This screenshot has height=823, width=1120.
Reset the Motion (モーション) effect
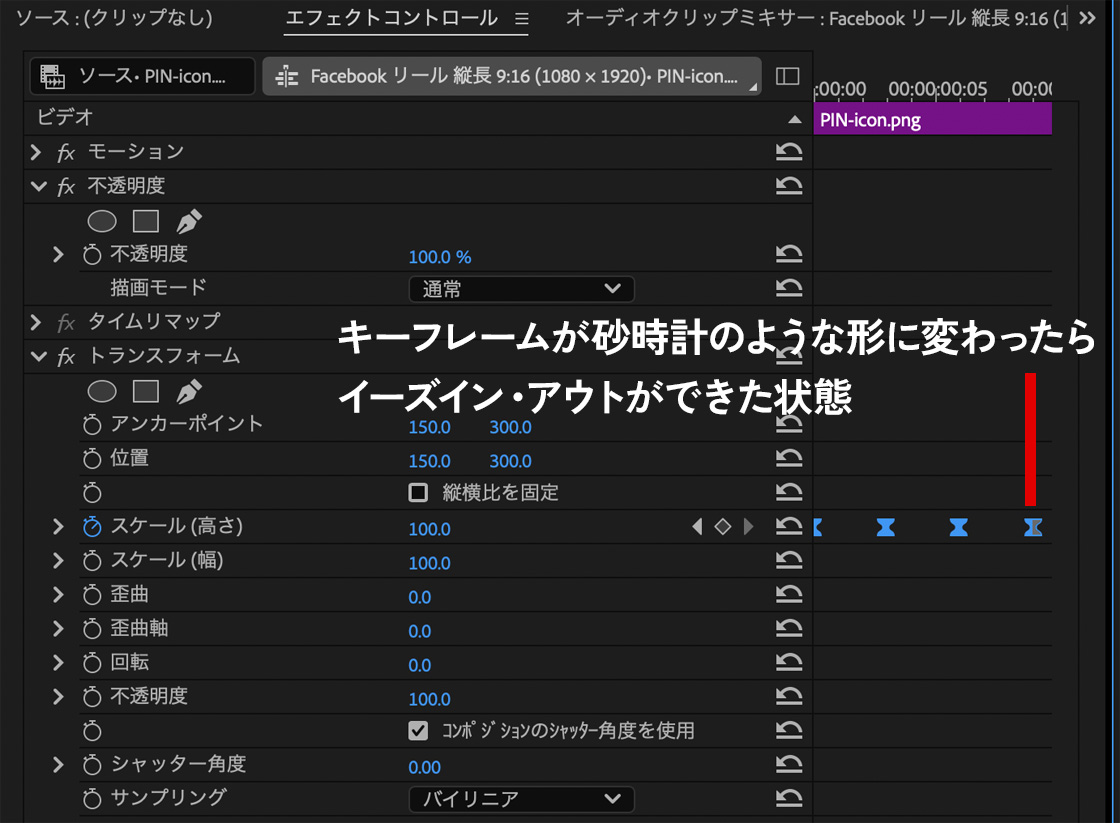(x=789, y=152)
